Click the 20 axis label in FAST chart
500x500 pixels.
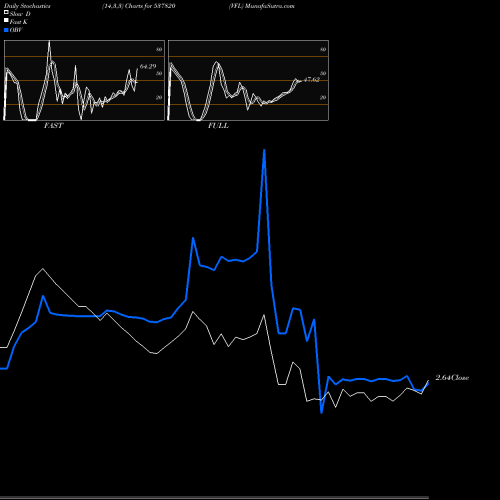click(x=159, y=97)
